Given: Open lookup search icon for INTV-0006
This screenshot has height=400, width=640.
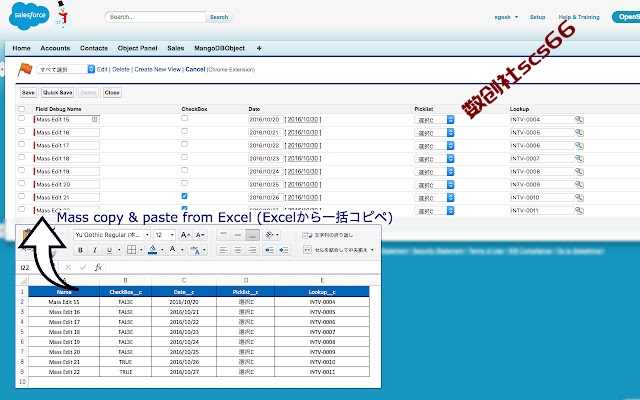Looking at the screenshot, I should point(579,146).
